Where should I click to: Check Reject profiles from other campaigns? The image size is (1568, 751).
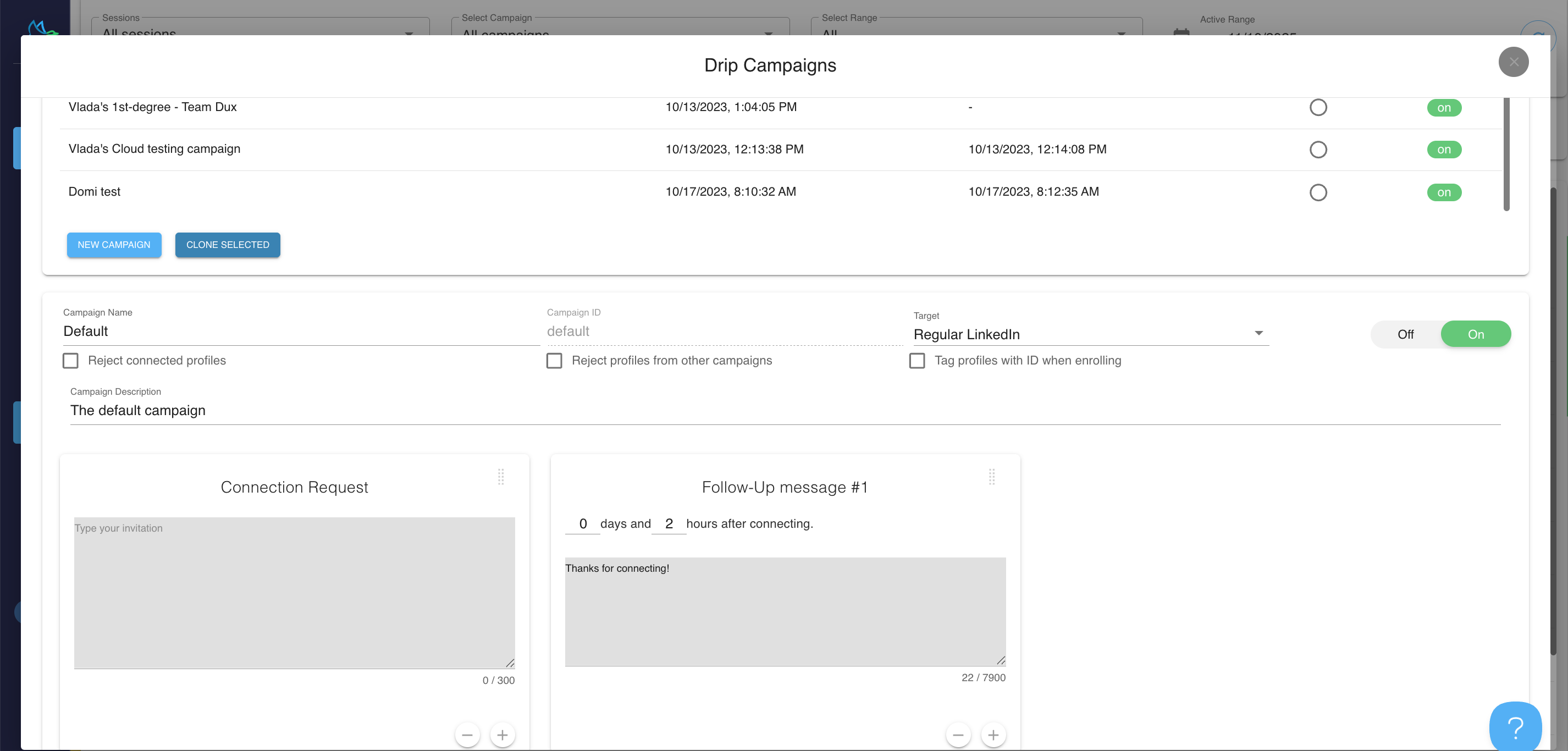pos(554,361)
